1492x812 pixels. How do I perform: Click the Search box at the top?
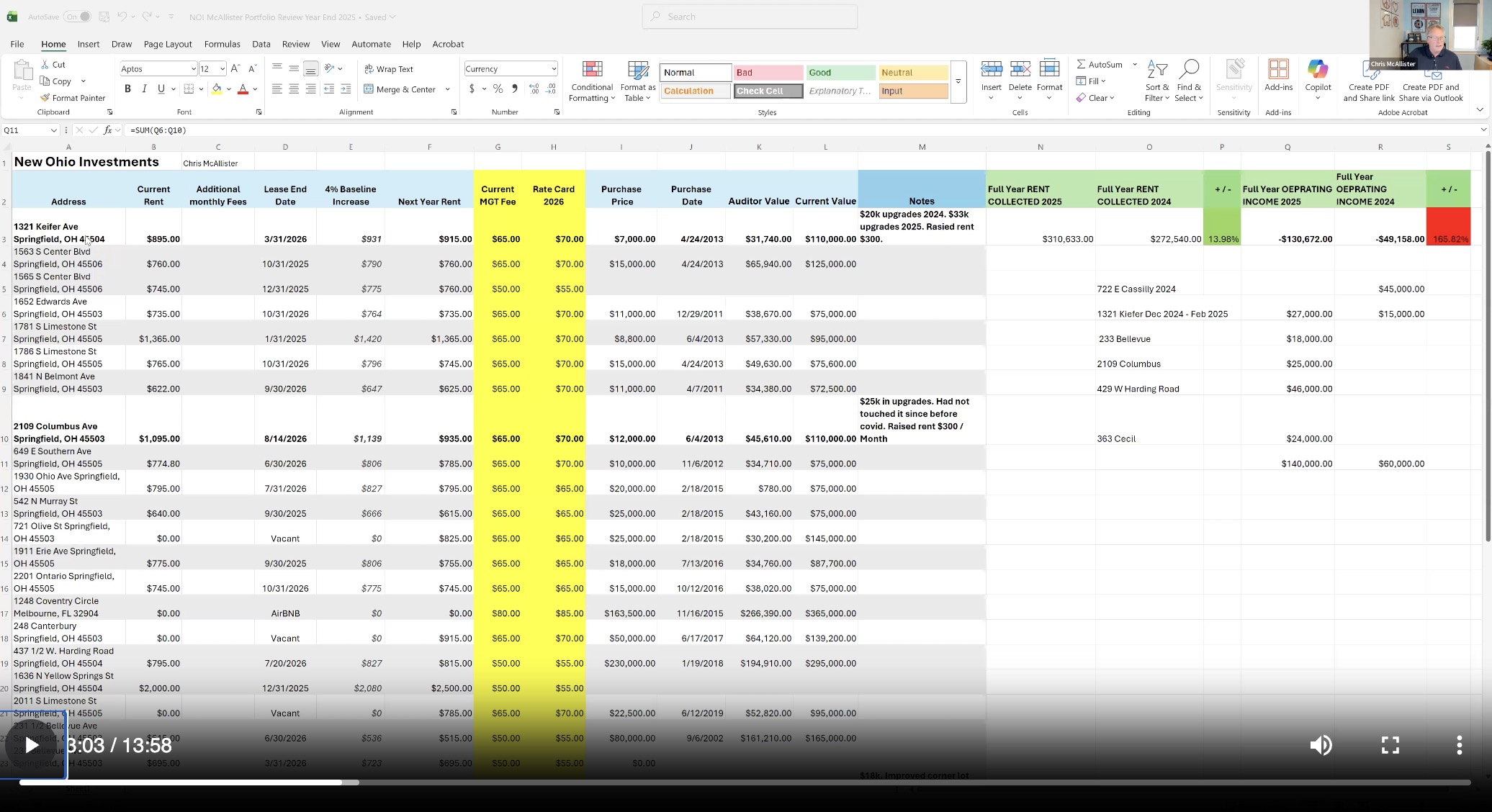[749, 16]
